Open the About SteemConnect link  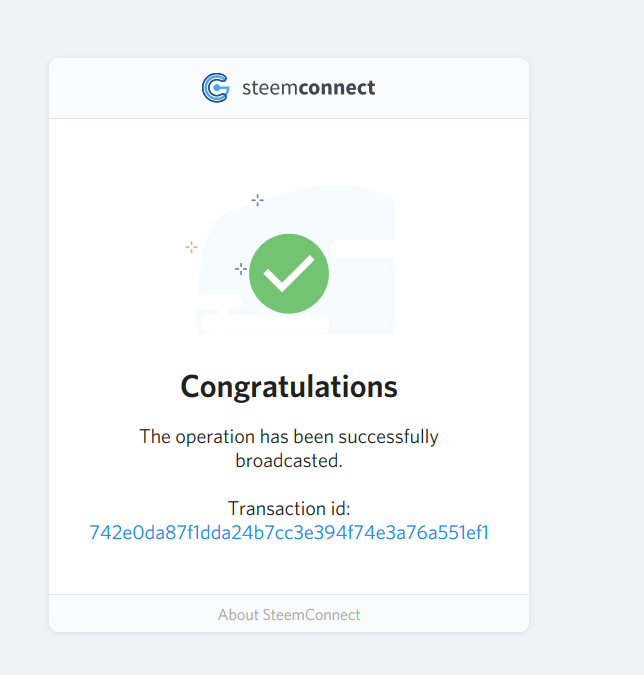289,614
